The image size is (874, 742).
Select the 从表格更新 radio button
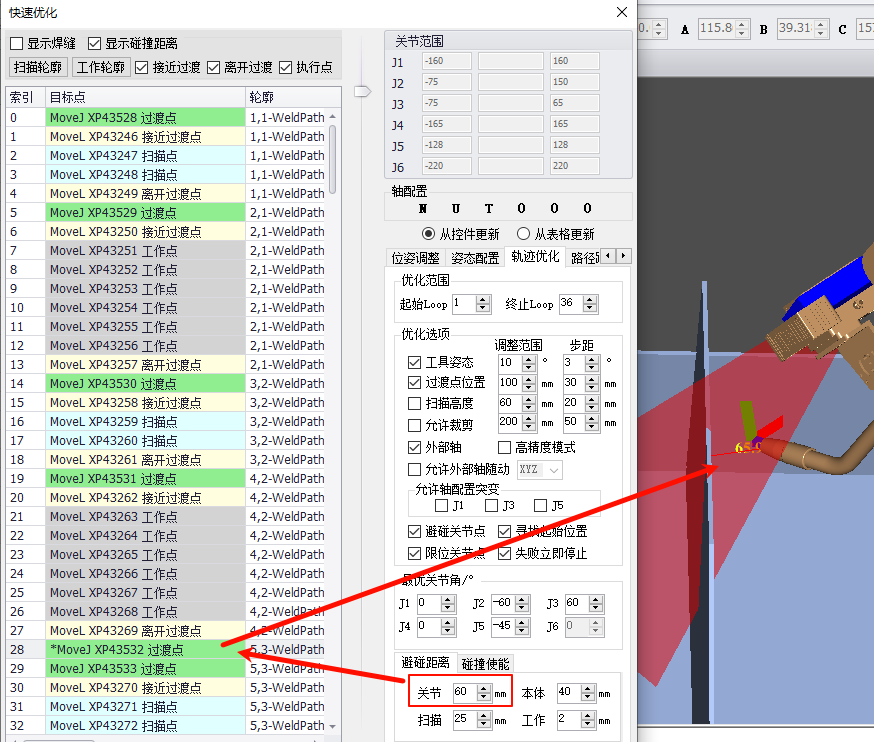point(523,234)
